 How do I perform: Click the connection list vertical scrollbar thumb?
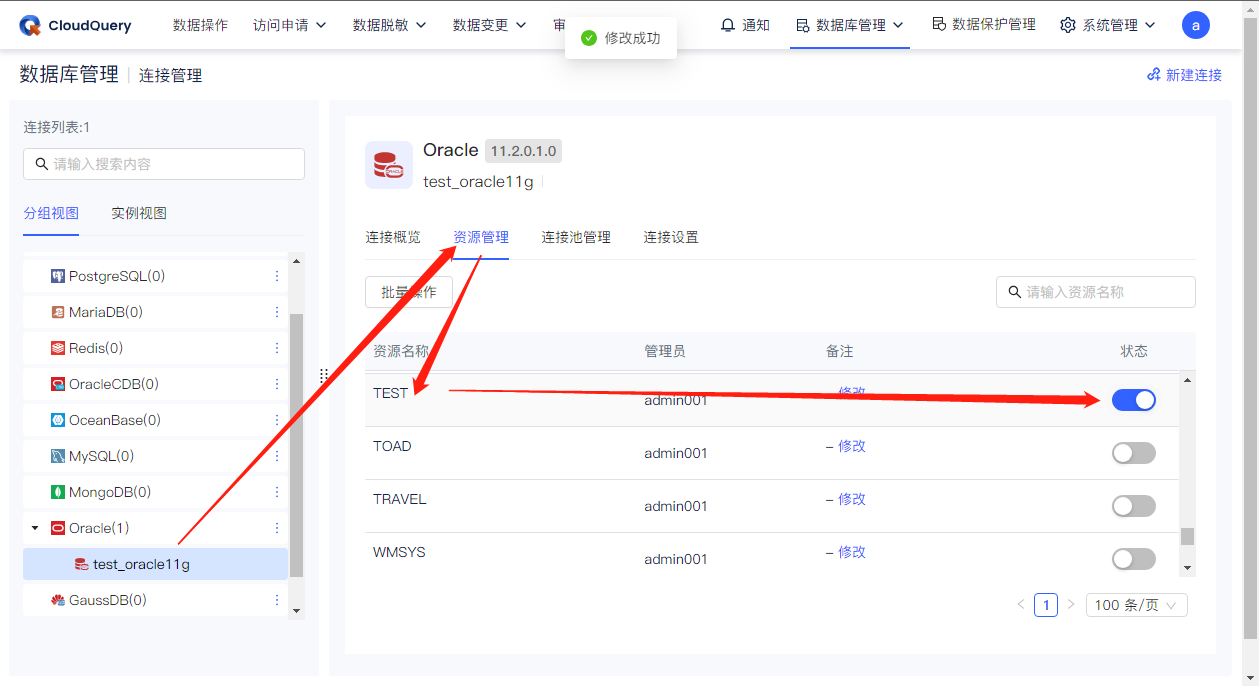coord(296,445)
